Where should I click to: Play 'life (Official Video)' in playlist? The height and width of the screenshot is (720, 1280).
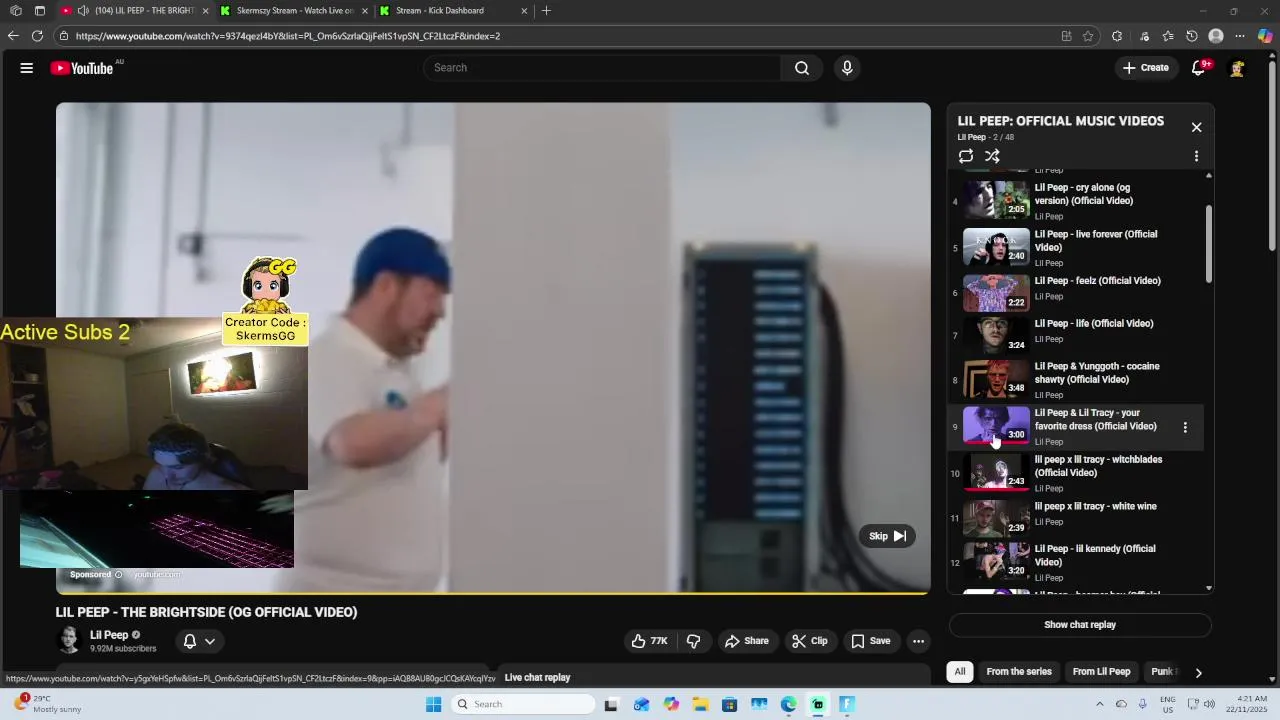coord(1077,335)
